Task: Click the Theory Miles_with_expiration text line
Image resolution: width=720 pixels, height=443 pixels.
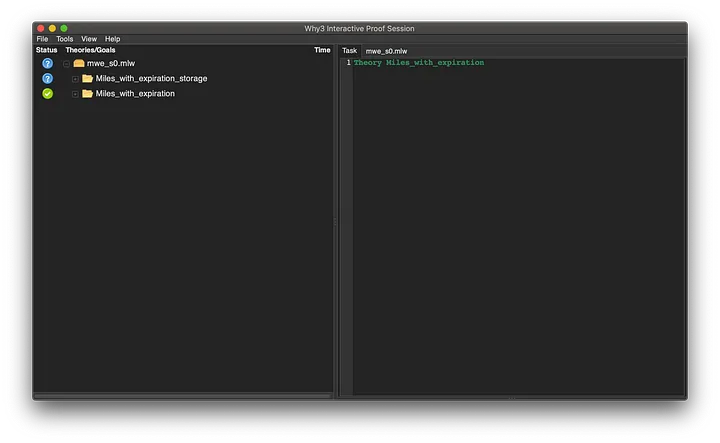Action: tap(419, 63)
